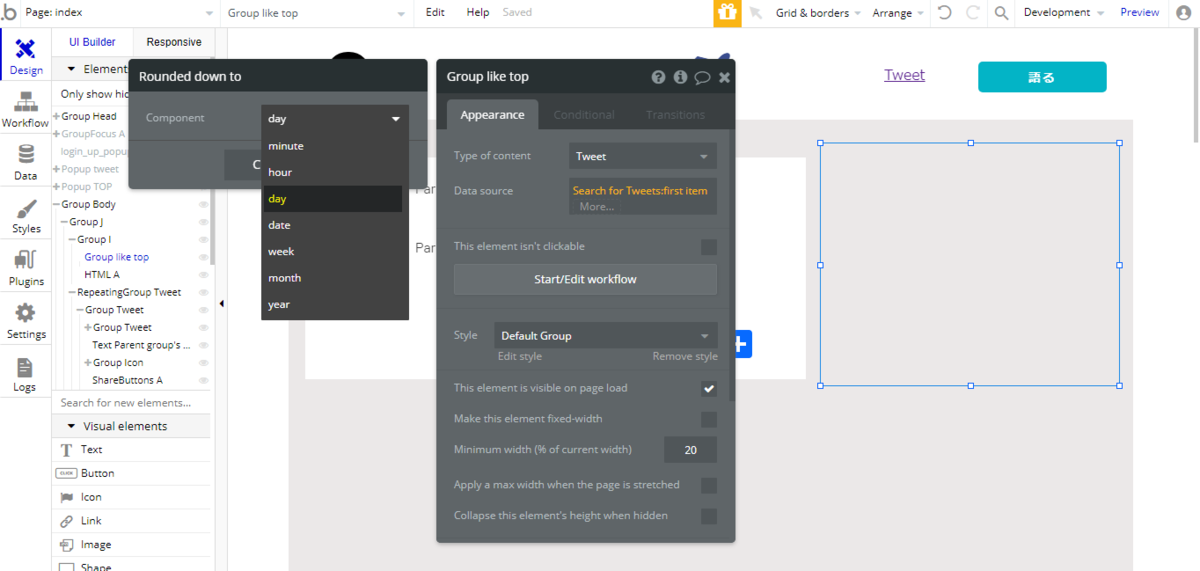
Task: Open the Edit menu
Action: pos(435,13)
